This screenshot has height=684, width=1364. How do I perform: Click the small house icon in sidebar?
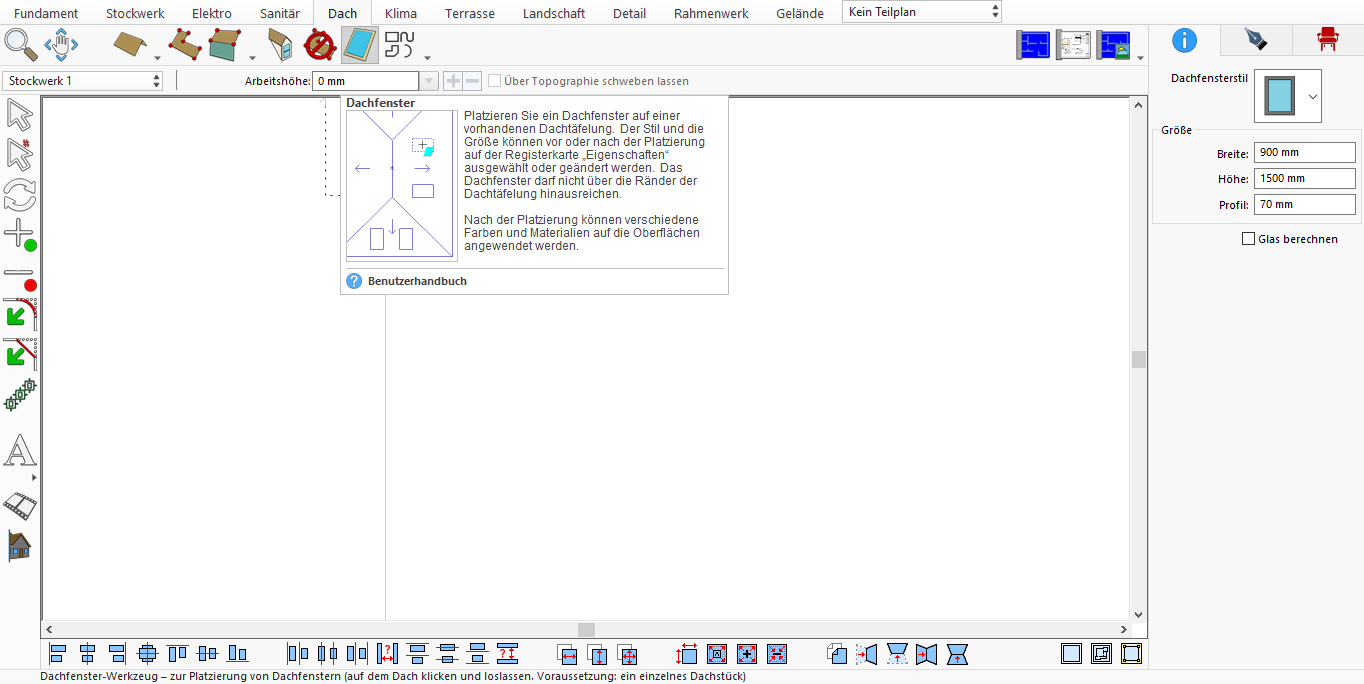point(20,546)
